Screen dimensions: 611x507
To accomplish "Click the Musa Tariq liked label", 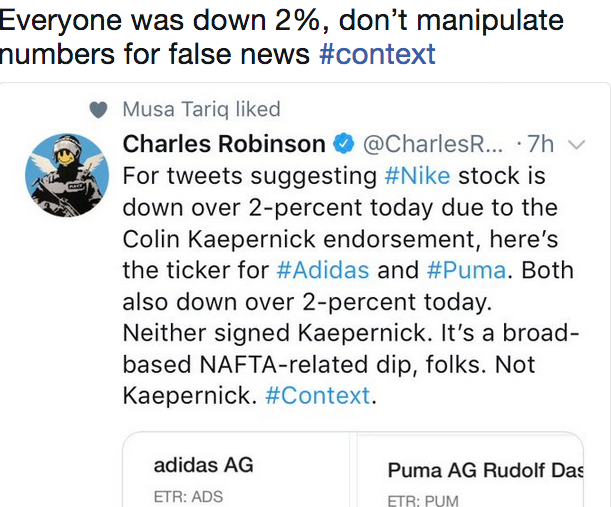I will point(201,109).
